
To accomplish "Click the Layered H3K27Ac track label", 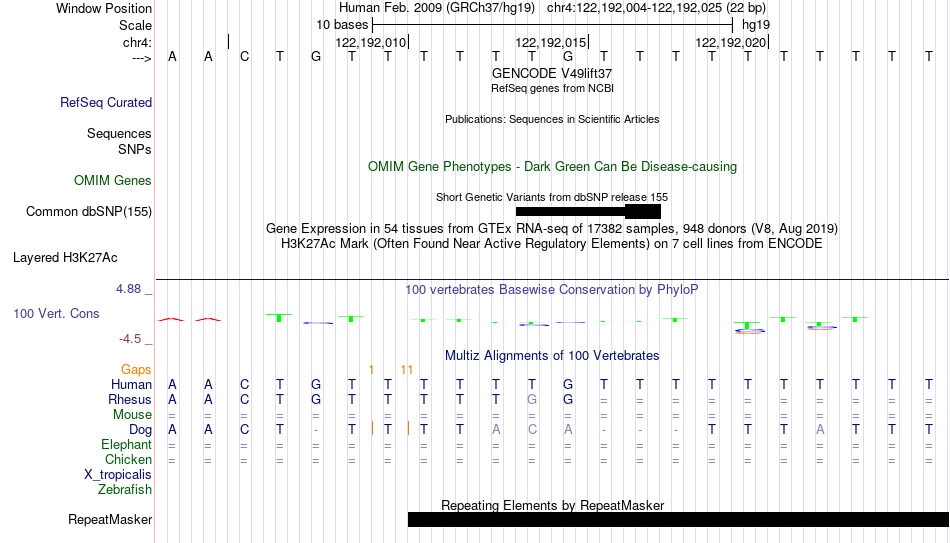I will (65, 258).
